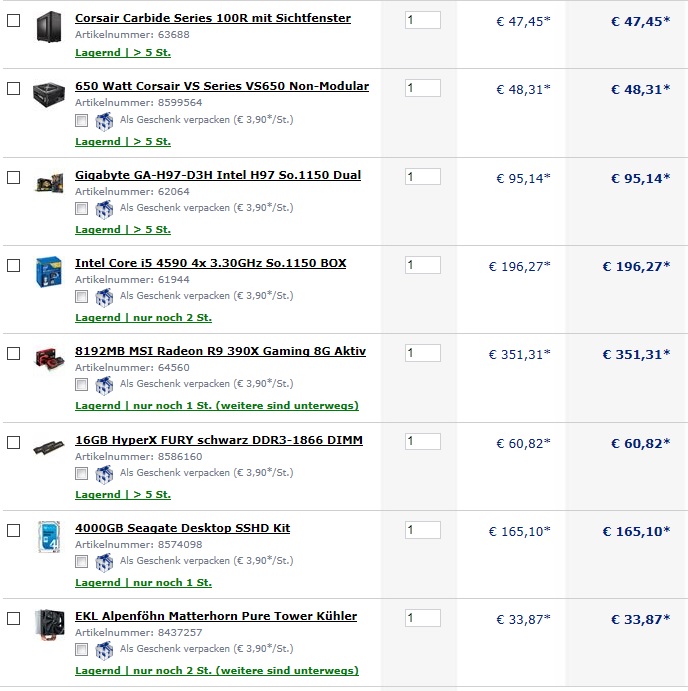The image size is (688, 691).
Task: Click the Alpenföhn Matterhorn cooler image
Action: (x=47, y=625)
